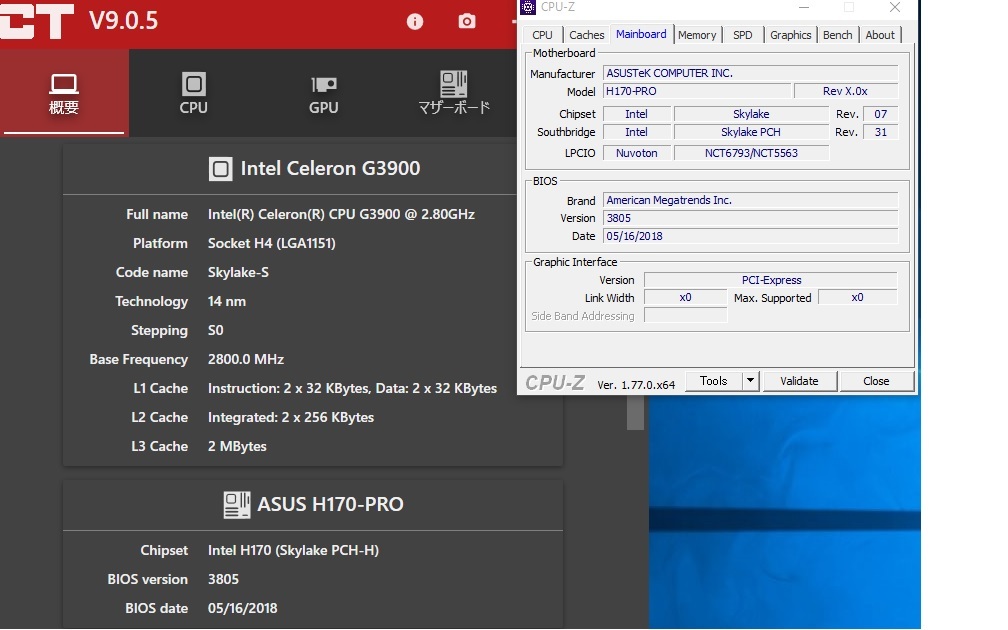Screen dimensions: 1008x630
Task: Open the 概要 overview tab
Action: (x=64, y=93)
